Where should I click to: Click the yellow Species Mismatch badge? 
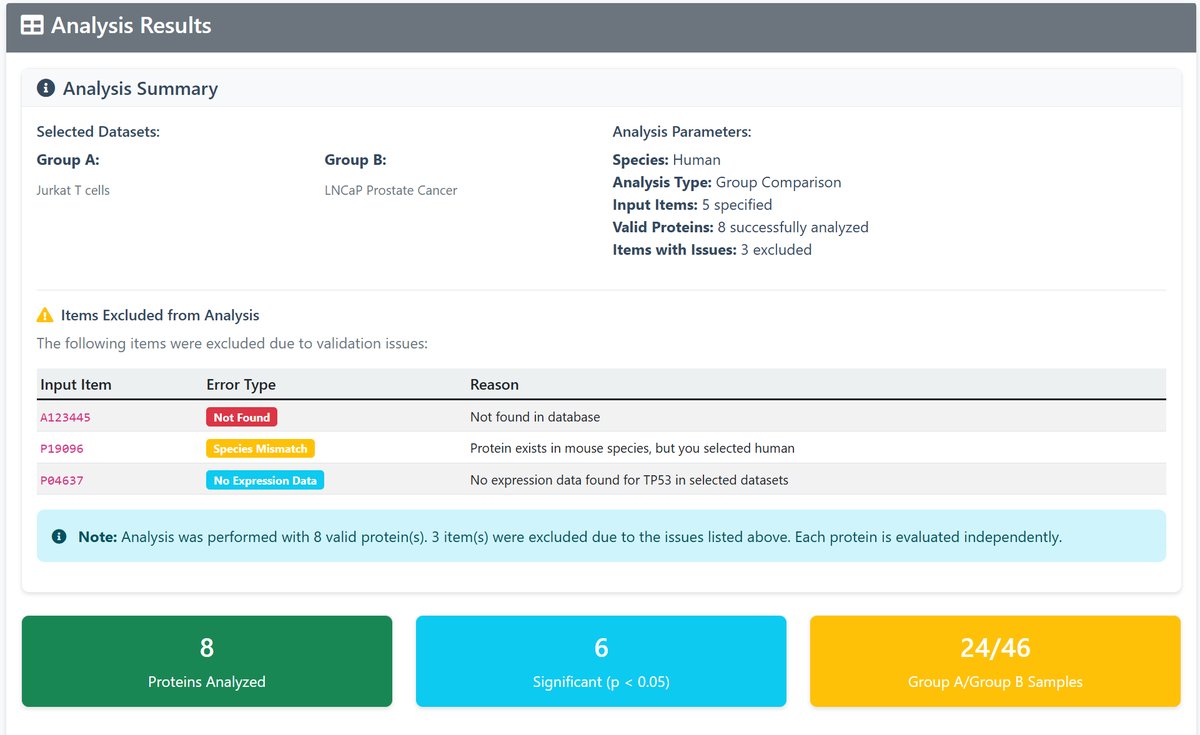point(260,449)
